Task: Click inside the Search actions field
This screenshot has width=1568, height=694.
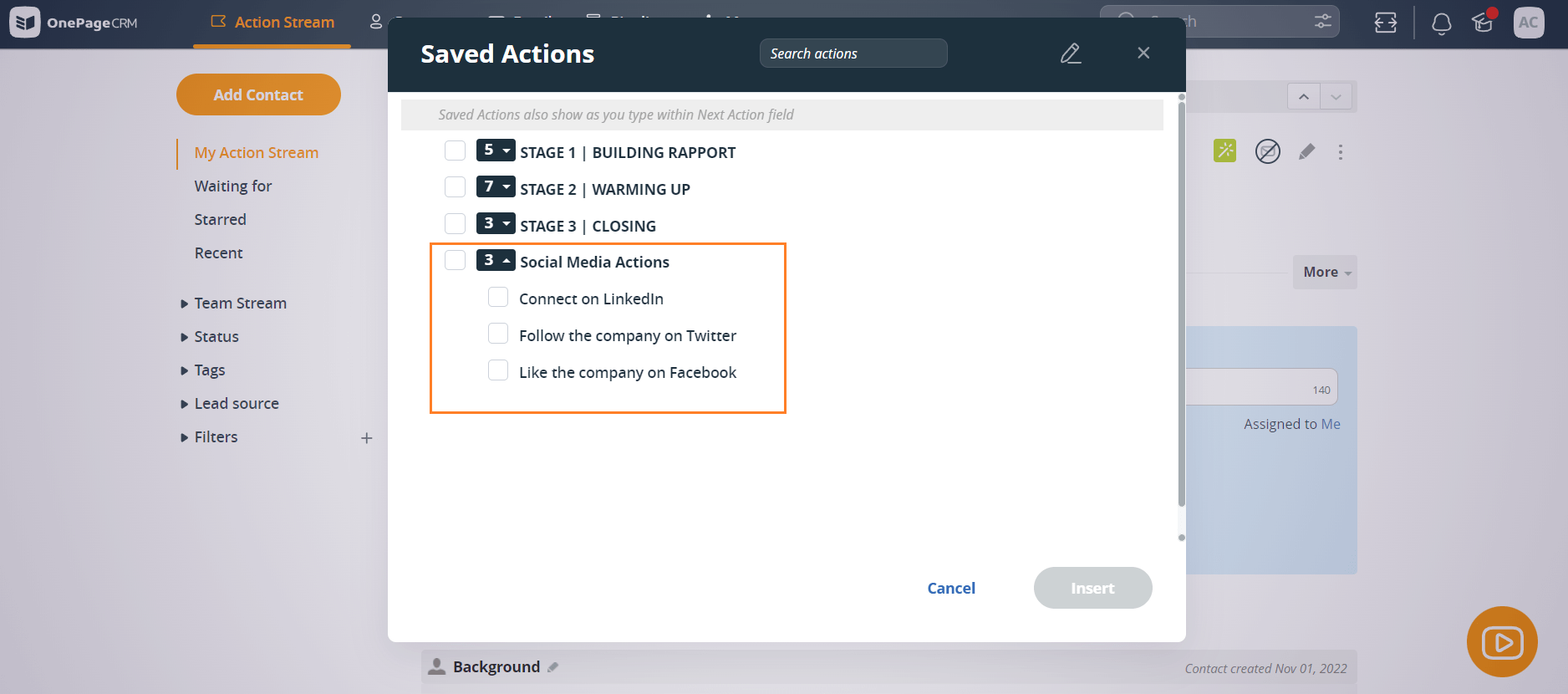Action: click(x=853, y=53)
